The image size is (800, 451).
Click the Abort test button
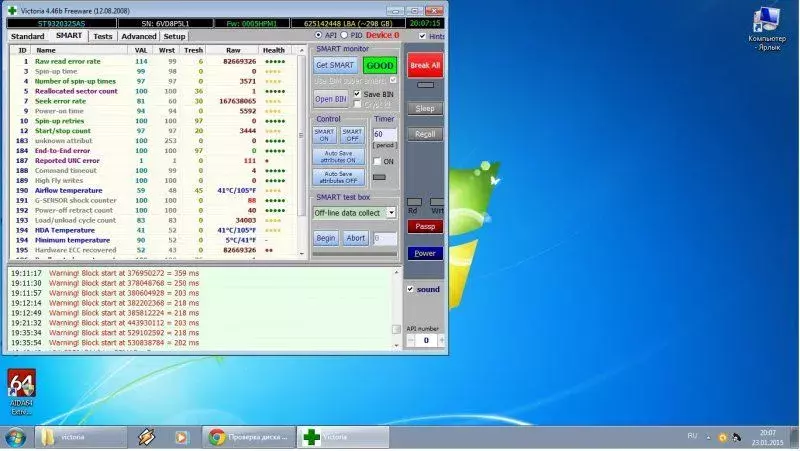click(356, 238)
